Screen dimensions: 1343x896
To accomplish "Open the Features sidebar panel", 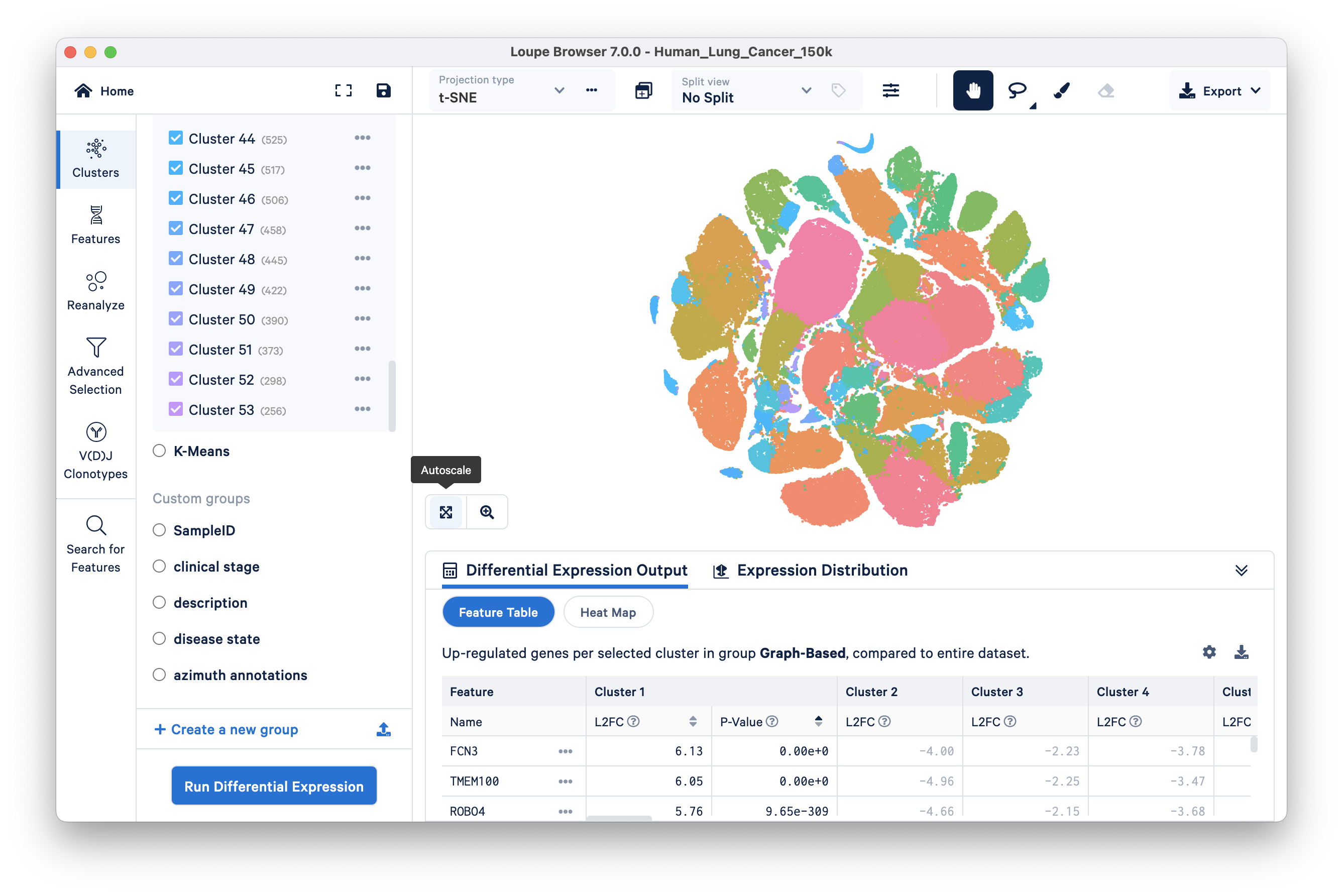I will [95, 225].
